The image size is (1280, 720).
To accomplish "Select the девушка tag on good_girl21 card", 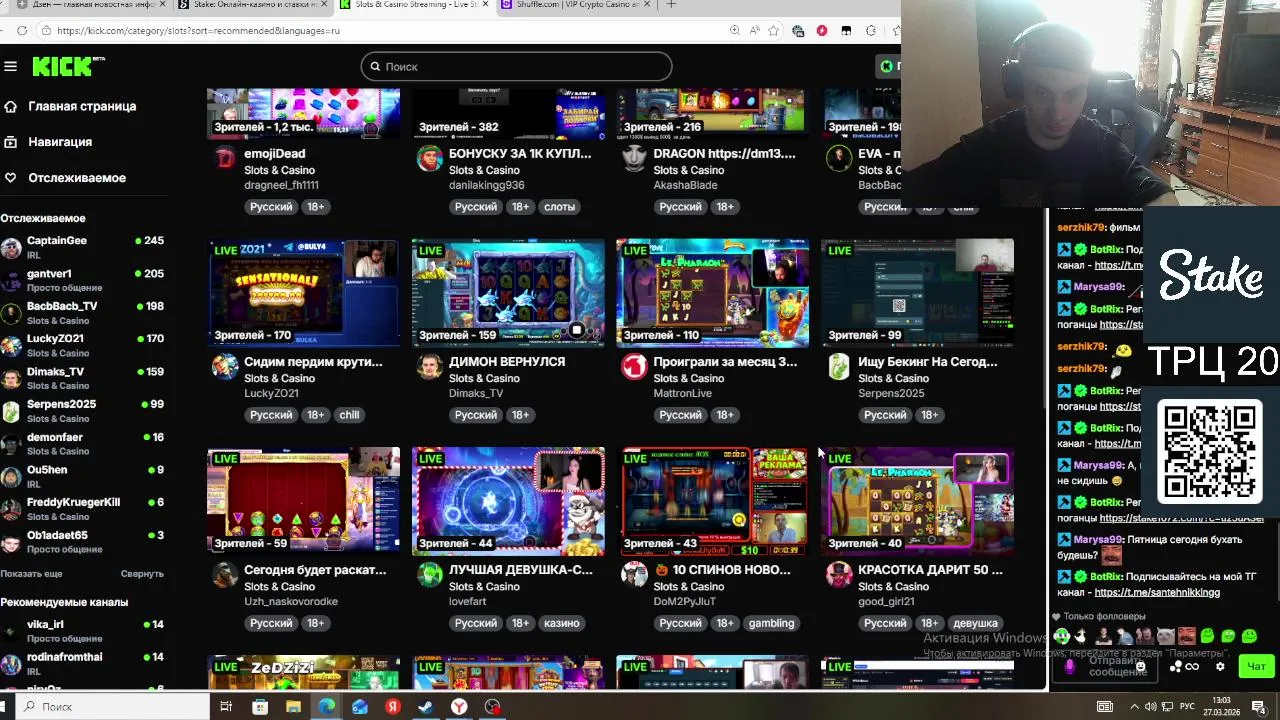I will coord(975,623).
